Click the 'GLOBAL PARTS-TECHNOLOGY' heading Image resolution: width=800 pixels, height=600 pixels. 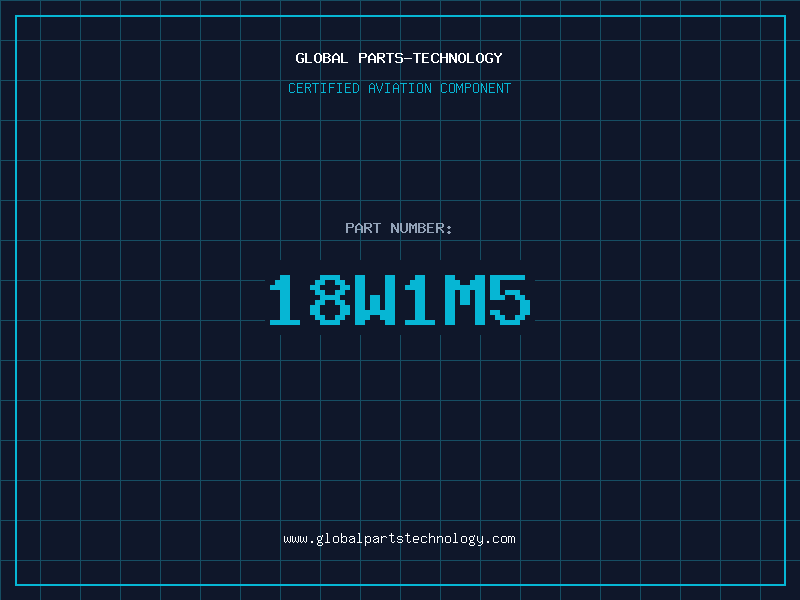[399, 58]
